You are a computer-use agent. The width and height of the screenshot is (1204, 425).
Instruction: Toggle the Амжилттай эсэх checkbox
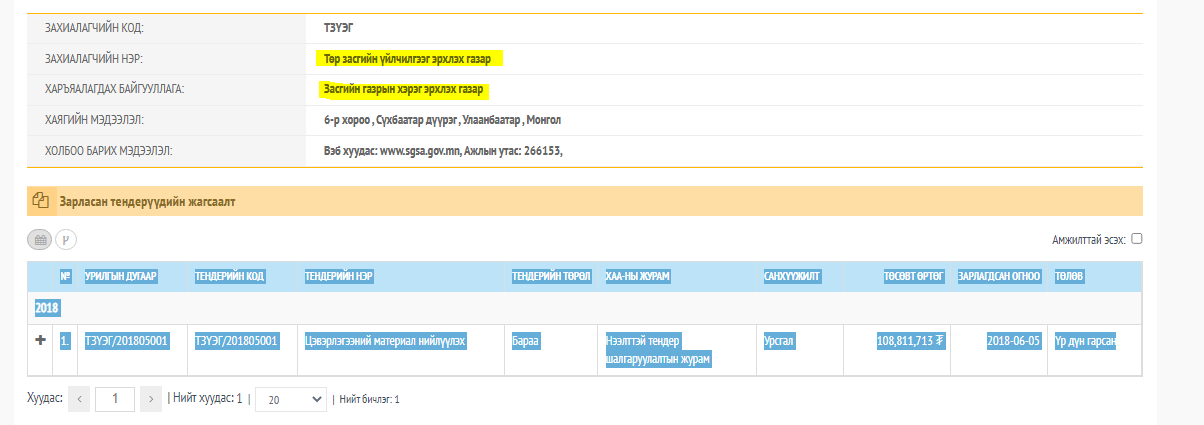pos(1136,239)
